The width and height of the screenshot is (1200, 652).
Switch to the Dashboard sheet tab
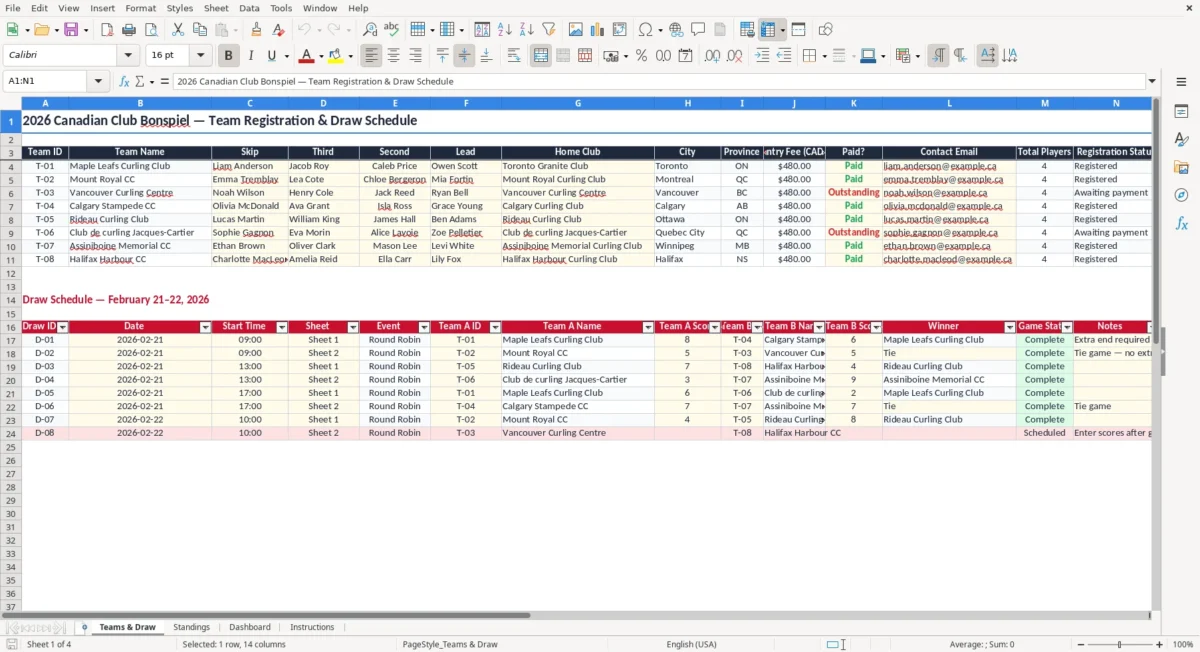click(250, 627)
